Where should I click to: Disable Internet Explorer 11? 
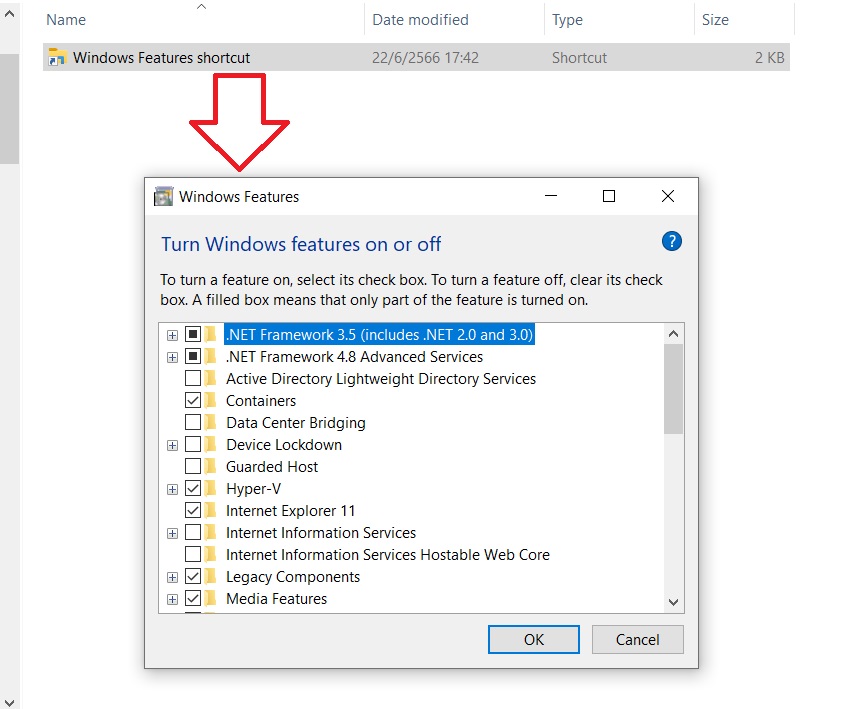195,510
